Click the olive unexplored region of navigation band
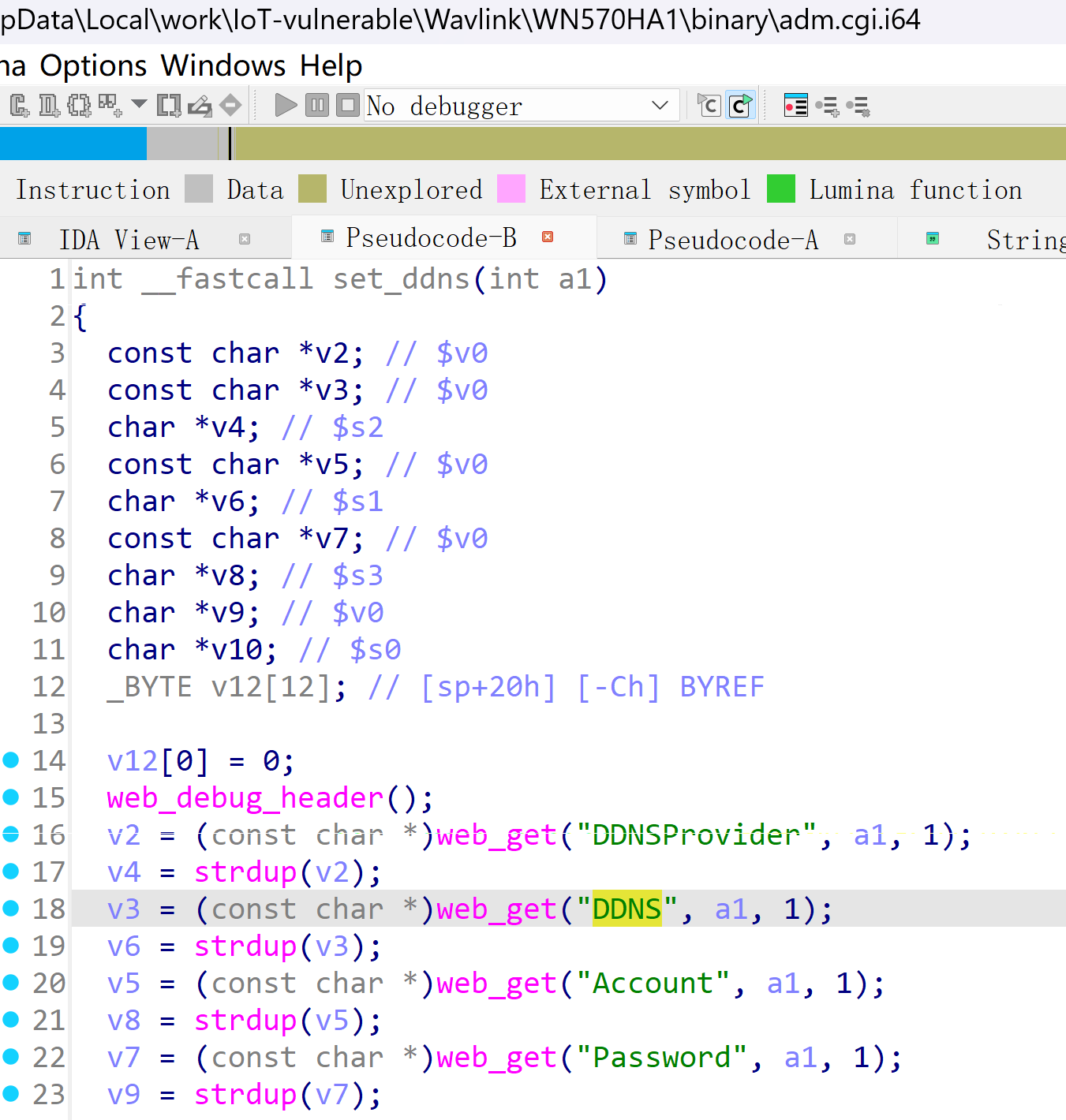The image size is (1066, 1120). [x=651, y=144]
